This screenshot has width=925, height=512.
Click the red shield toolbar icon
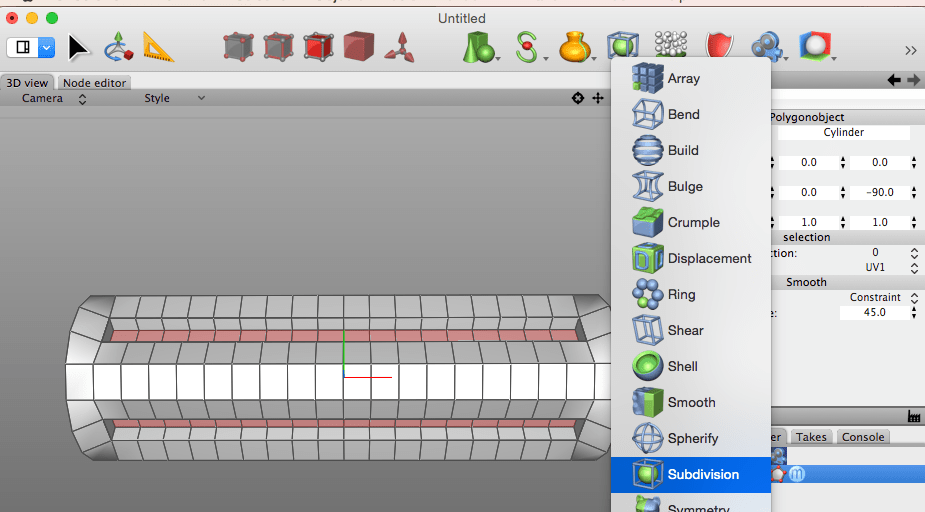[719, 45]
